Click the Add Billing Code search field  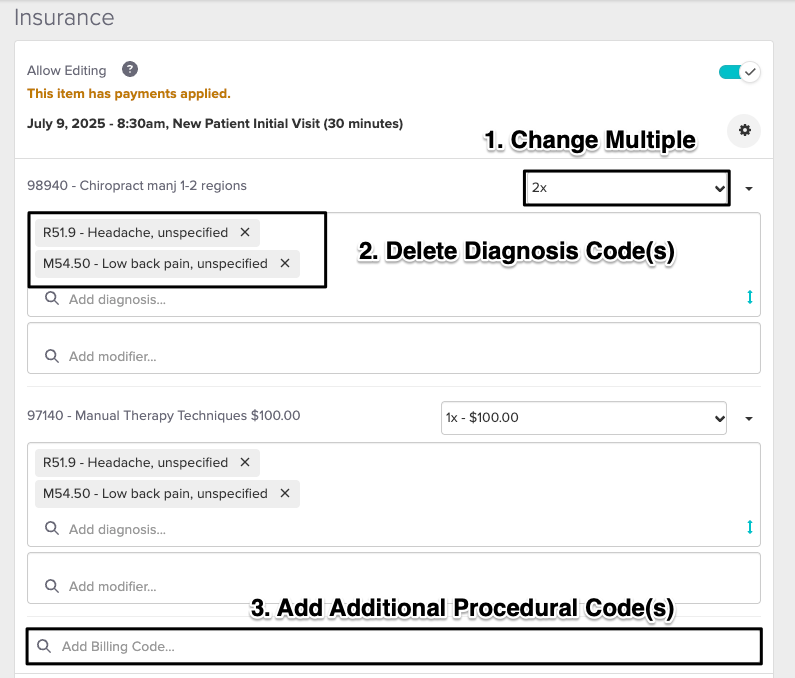(394, 646)
